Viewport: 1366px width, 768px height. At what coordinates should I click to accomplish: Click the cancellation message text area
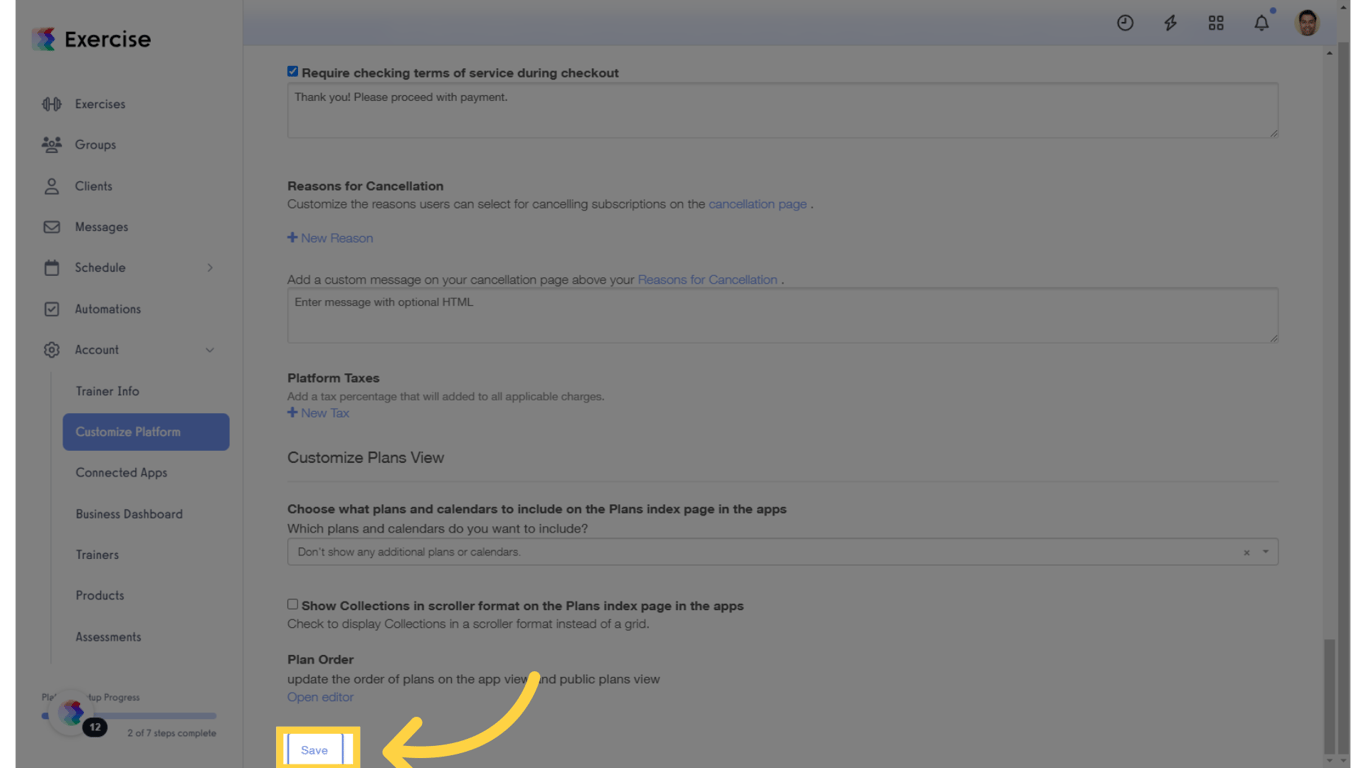click(782, 315)
